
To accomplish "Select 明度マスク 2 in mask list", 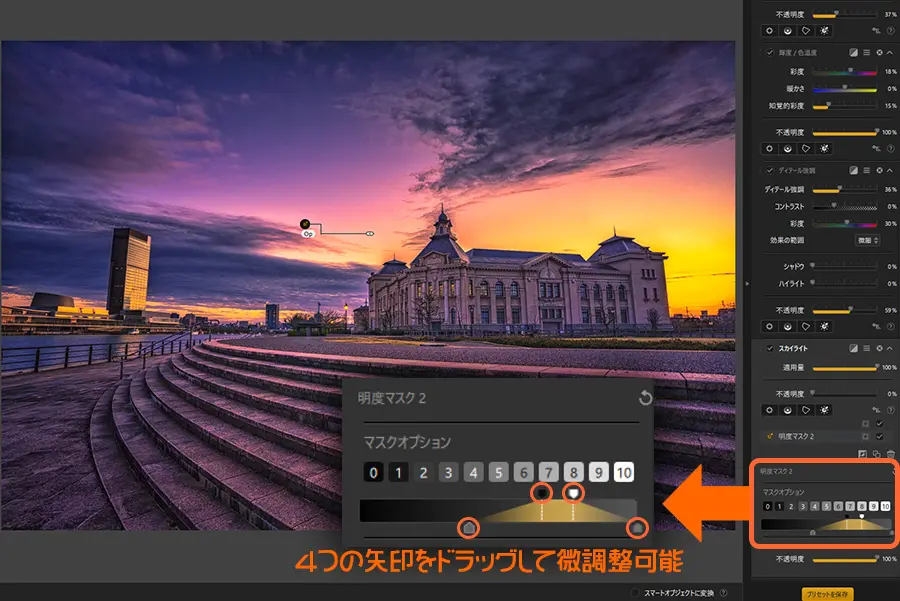I will pyautogui.click(x=796, y=437).
